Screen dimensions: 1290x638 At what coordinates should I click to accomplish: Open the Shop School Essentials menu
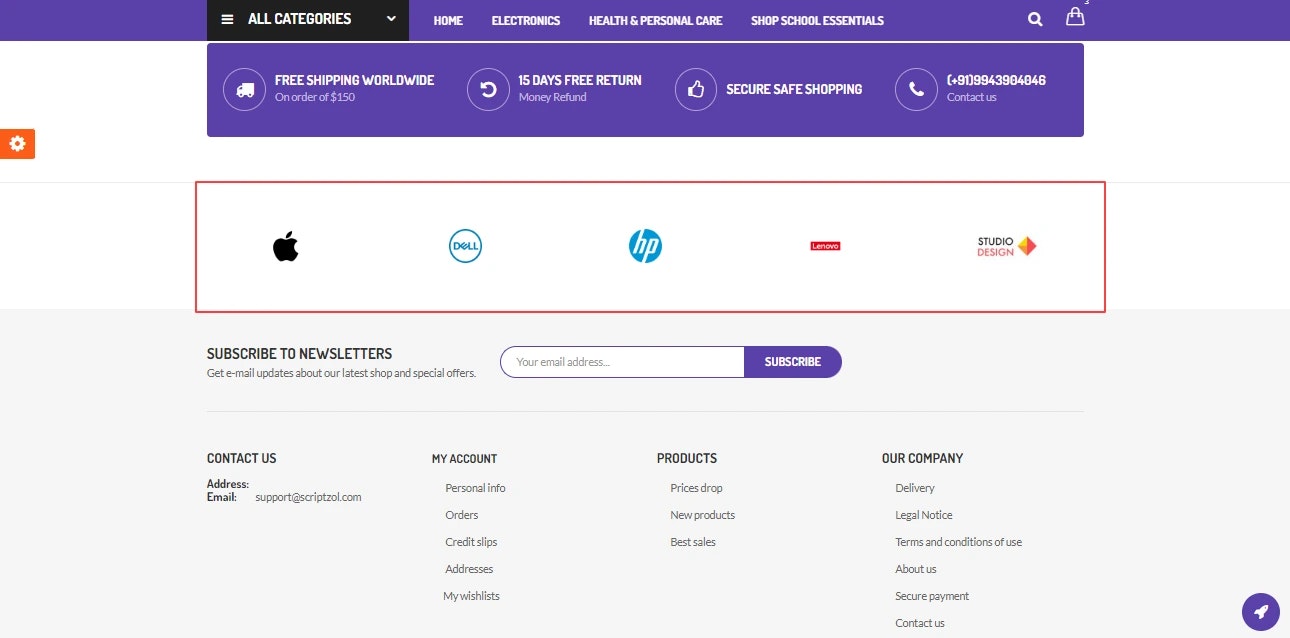pos(817,20)
